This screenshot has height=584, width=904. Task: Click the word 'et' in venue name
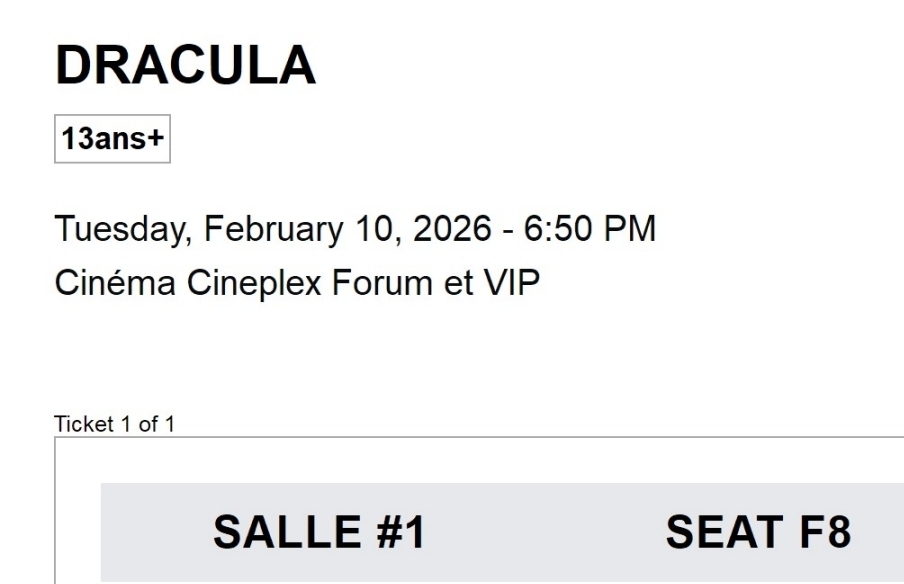click(458, 283)
